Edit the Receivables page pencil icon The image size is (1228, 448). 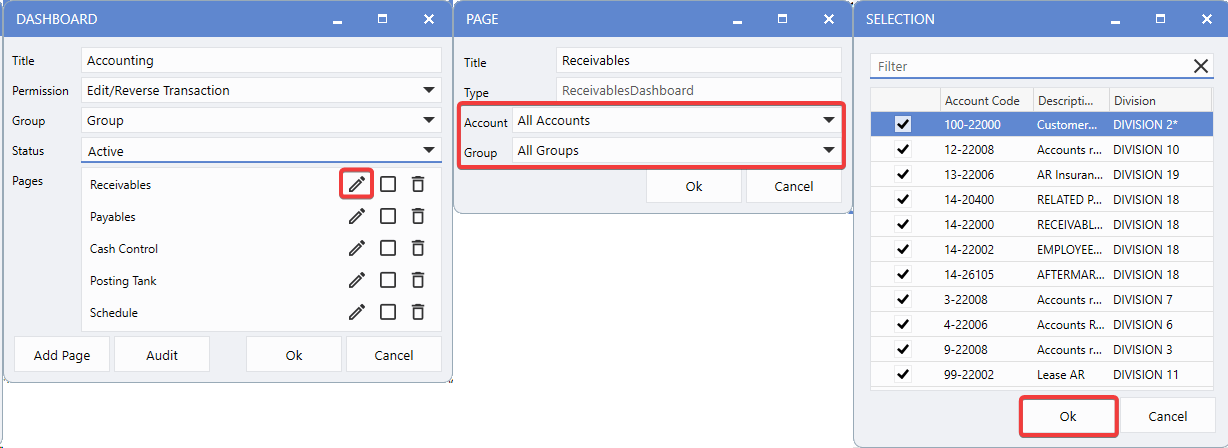(357, 184)
